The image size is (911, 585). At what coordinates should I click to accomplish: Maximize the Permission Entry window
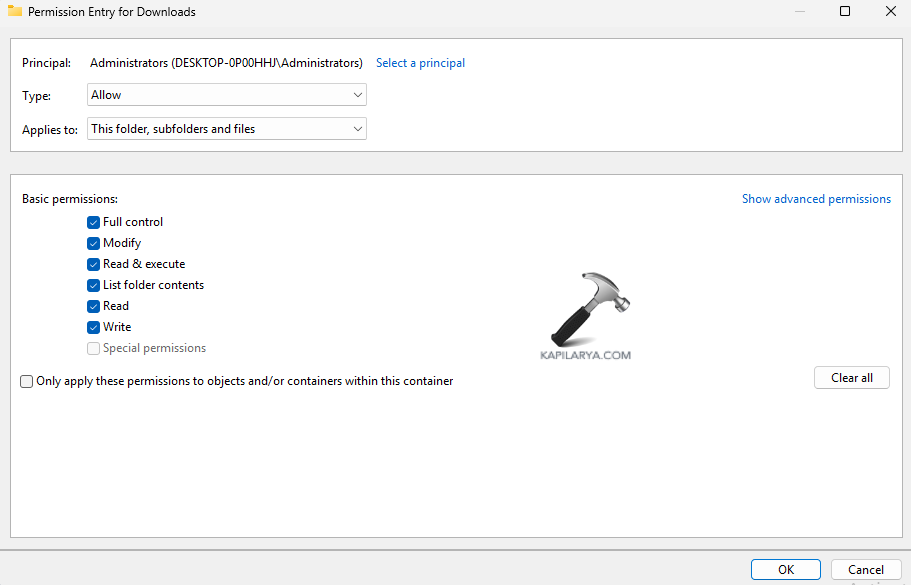coord(844,12)
